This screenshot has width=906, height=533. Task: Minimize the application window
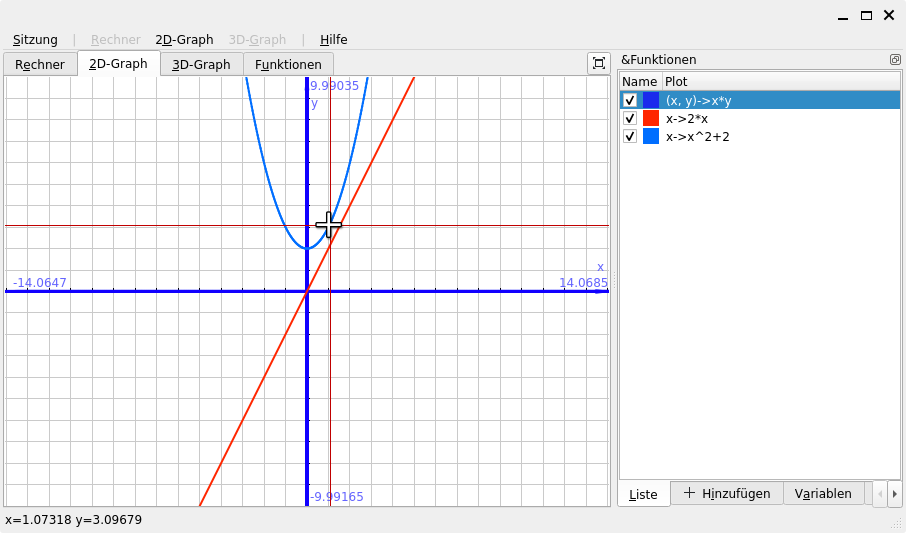(843, 15)
